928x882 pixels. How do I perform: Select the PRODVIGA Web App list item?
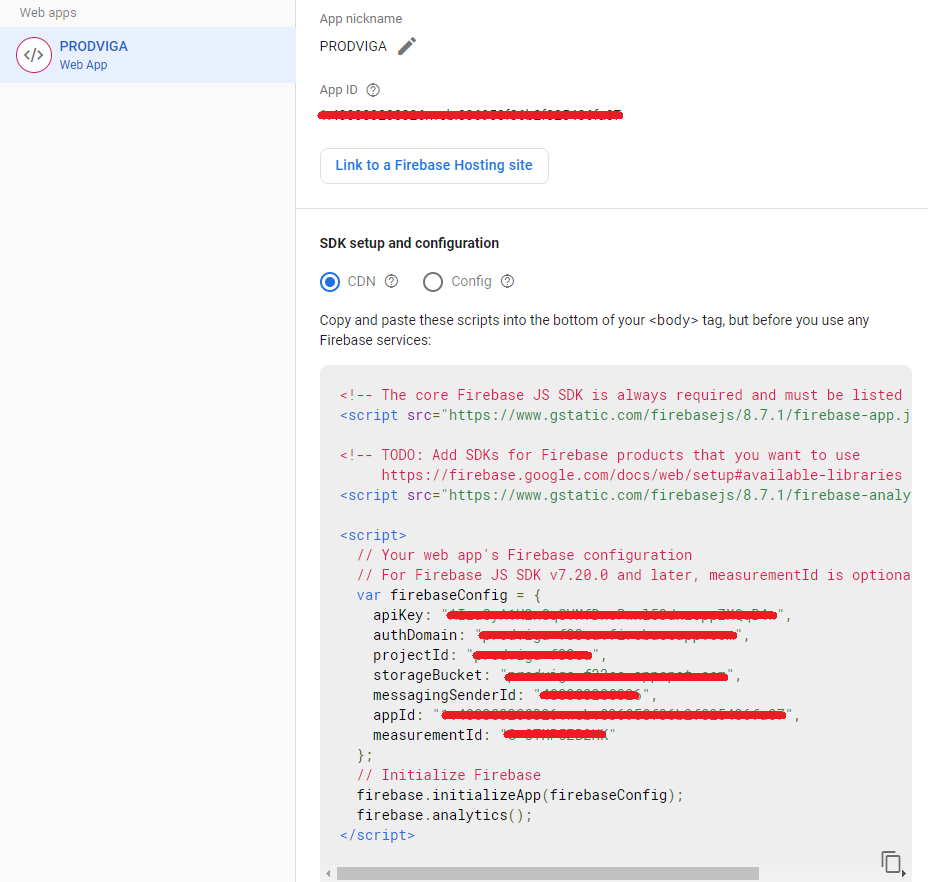[147, 55]
